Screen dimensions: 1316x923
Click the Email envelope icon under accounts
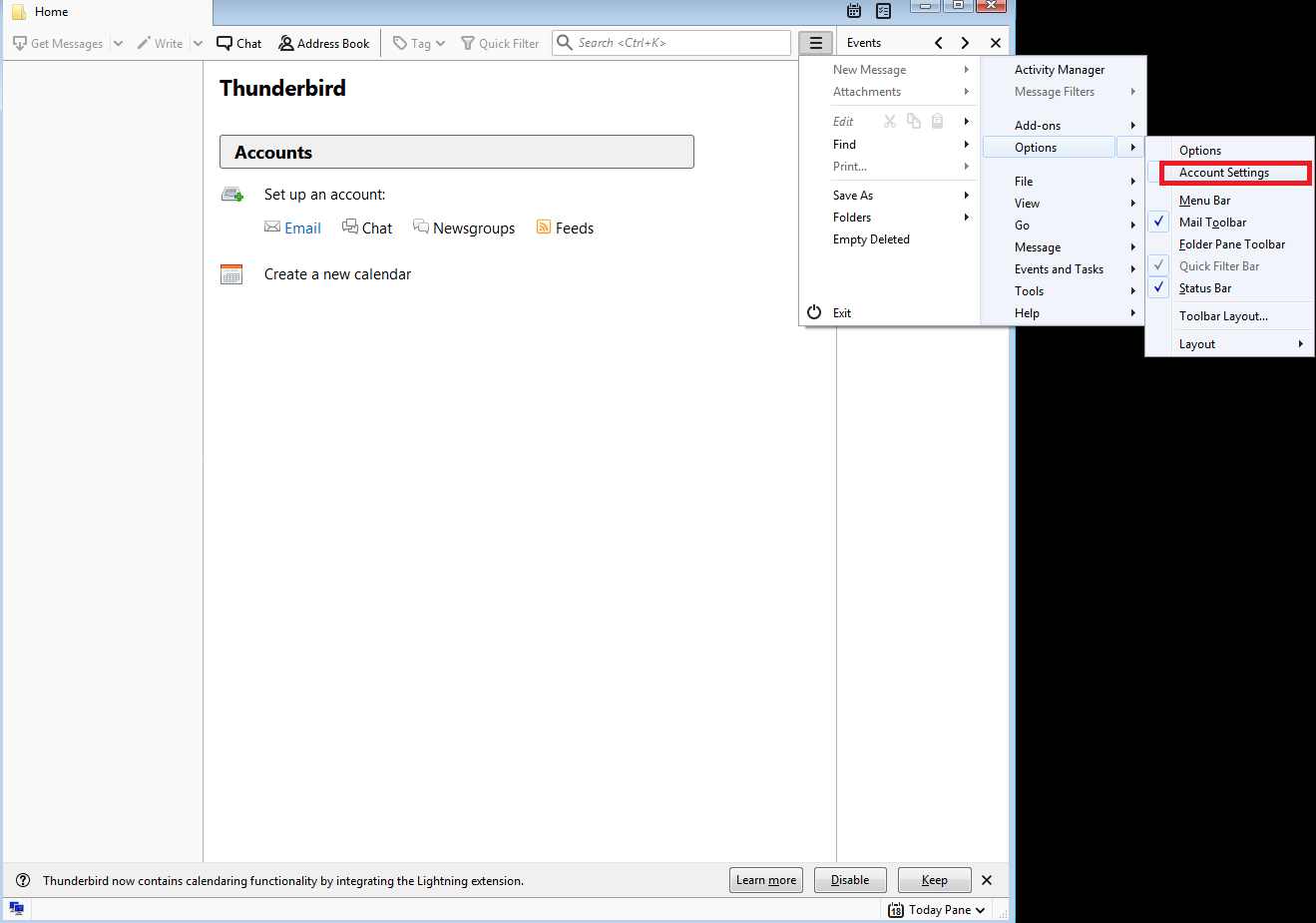tap(272, 227)
